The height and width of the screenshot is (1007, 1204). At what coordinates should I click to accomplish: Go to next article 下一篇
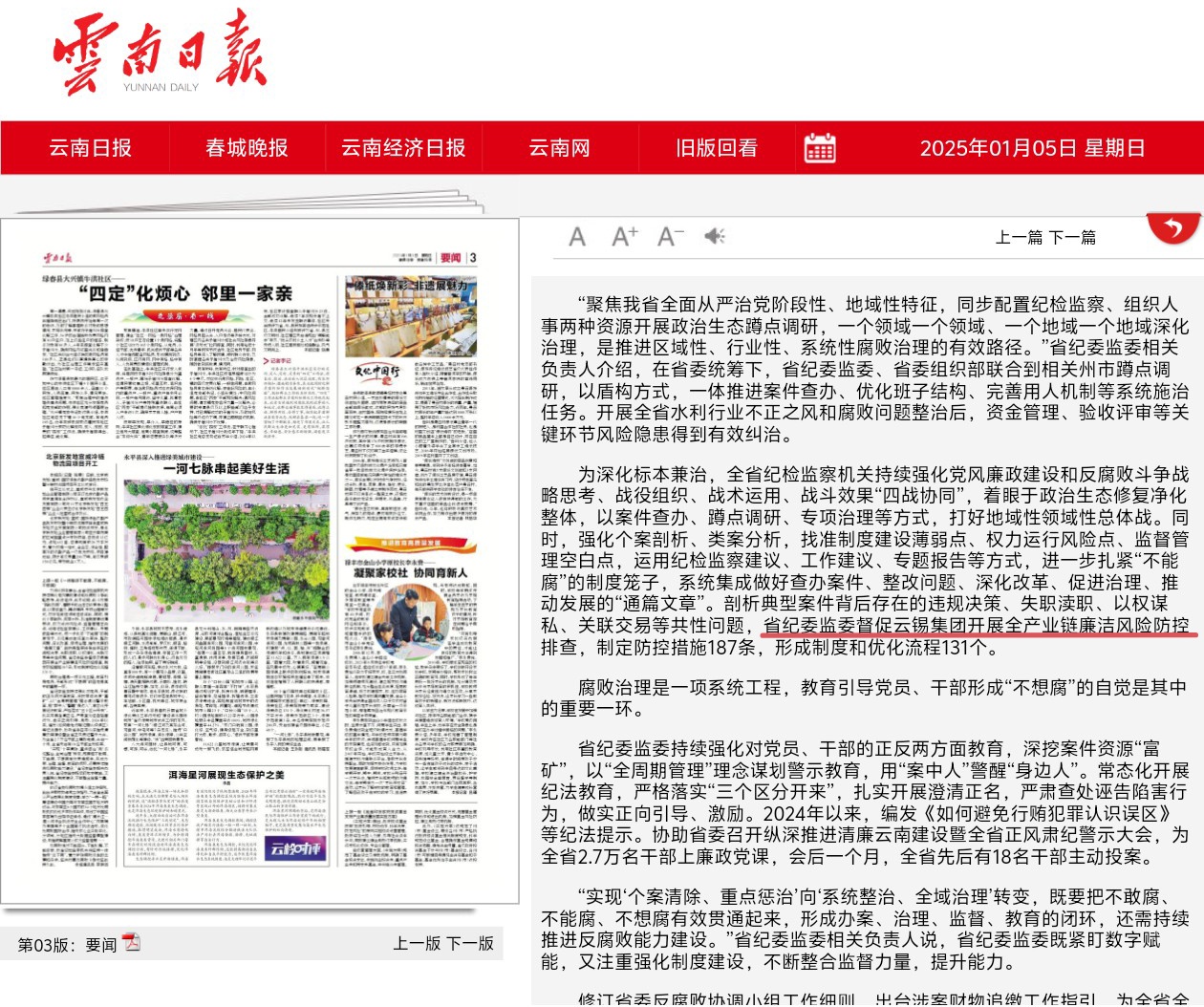[1073, 237]
